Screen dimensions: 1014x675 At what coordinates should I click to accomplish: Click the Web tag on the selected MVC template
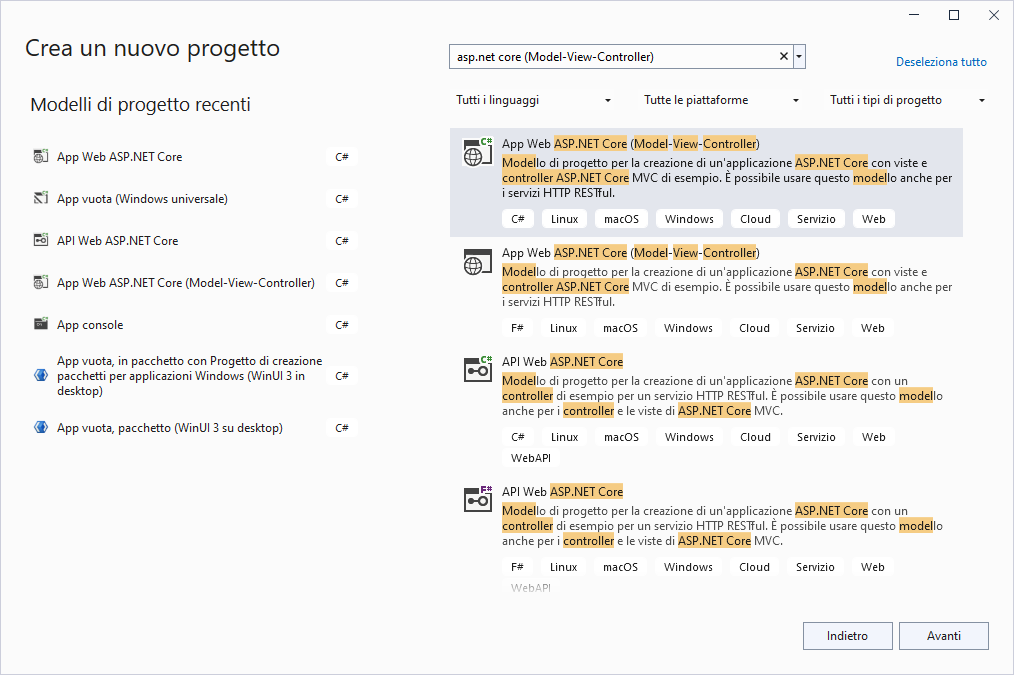(x=874, y=219)
